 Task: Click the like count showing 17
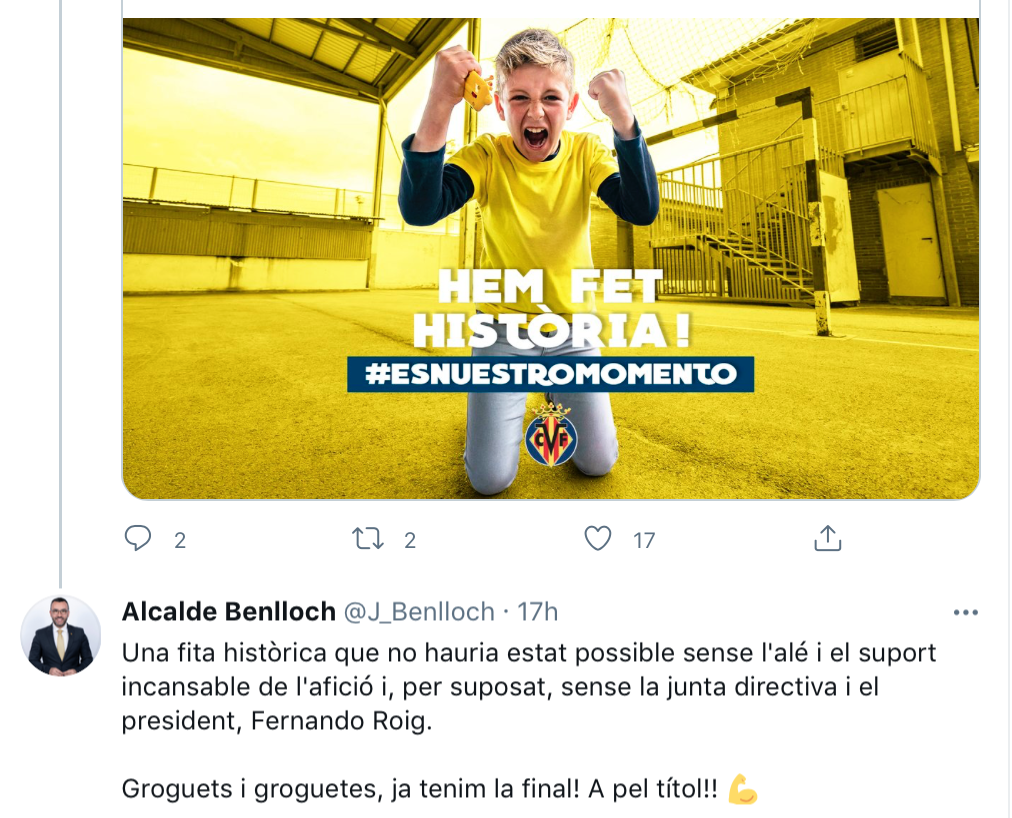(644, 541)
